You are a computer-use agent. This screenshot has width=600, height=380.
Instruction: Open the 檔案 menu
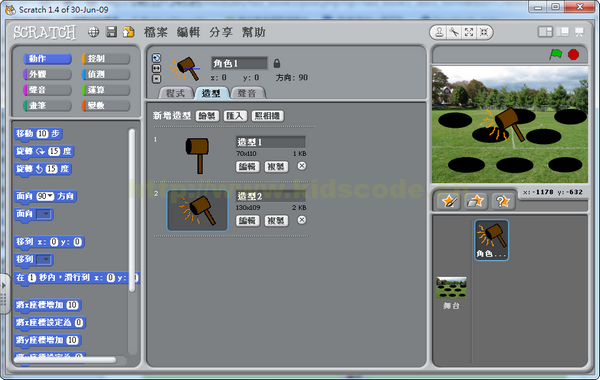pyautogui.click(x=156, y=32)
